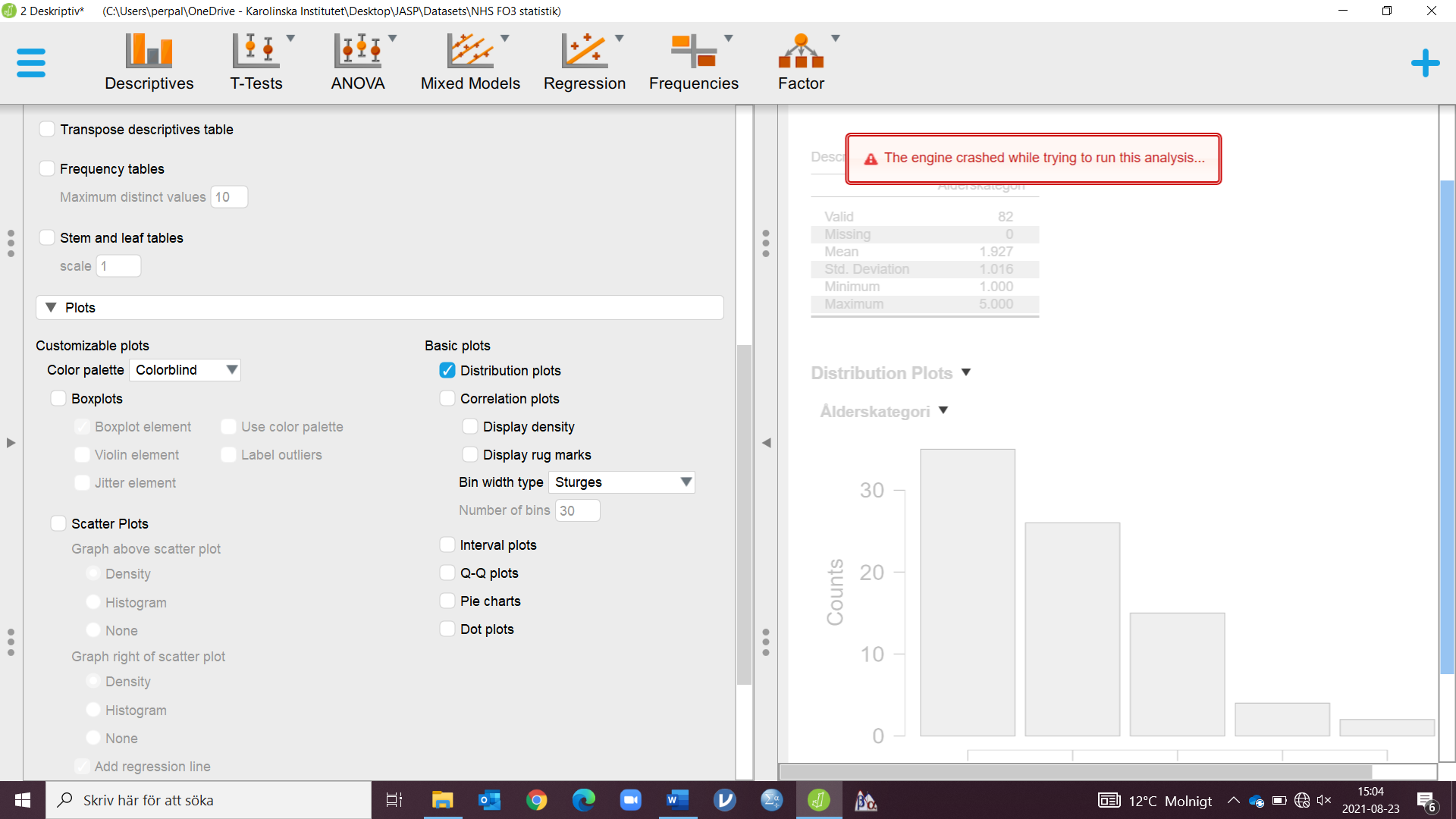The image size is (1456, 819).
Task: Select the Descriptives analysis icon
Action: 149,61
